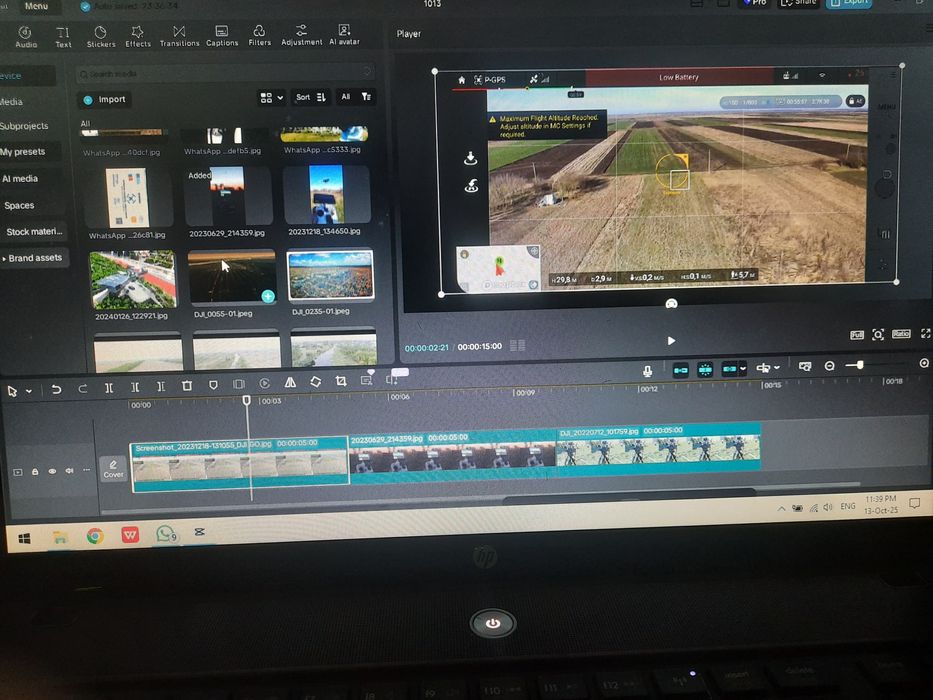Viewport: 933px width, 700px height.
Task: Click the Rotate clip icon
Action: [316, 382]
